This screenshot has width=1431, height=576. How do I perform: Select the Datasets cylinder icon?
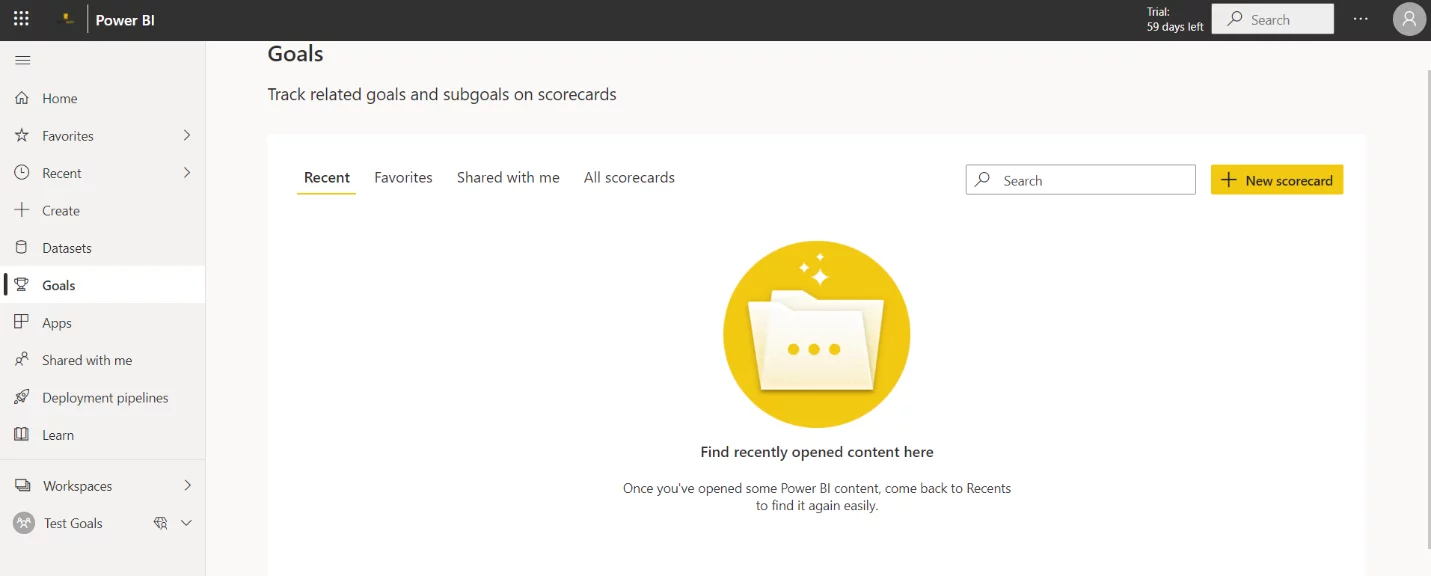(x=22, y=247)
